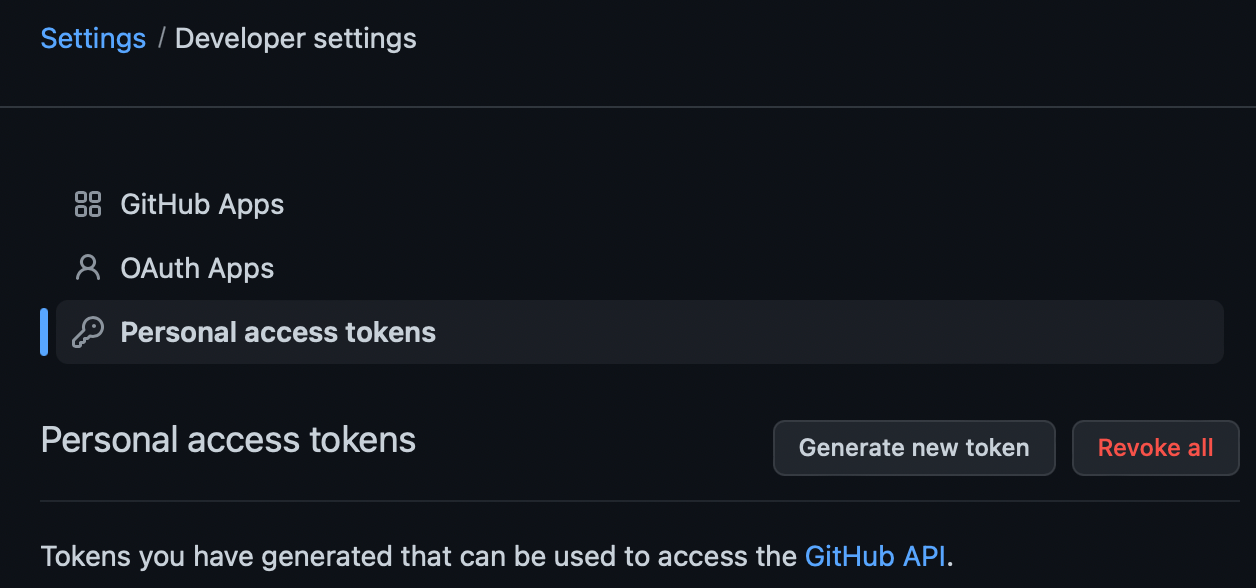Click the Personal access tokens key icon
Screen dimensions: 1256x588
point(88,332)
